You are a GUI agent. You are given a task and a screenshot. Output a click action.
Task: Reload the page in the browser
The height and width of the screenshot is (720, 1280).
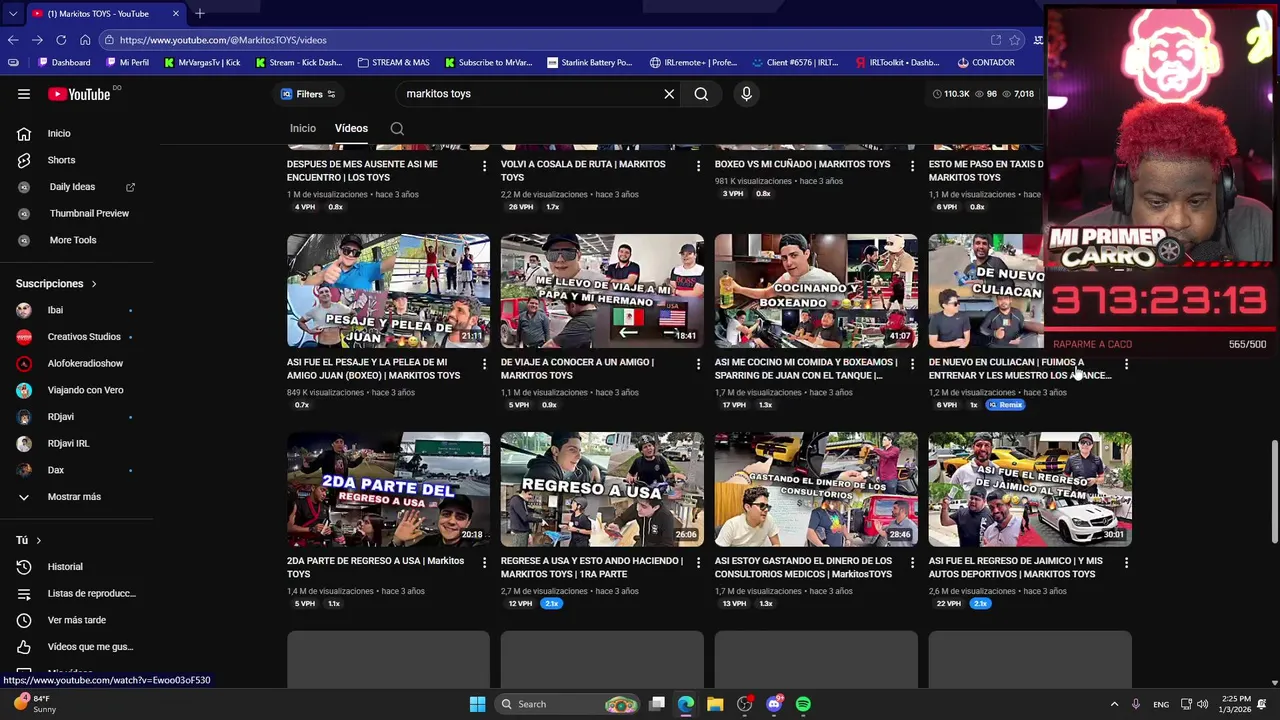(x=61, y=40)
